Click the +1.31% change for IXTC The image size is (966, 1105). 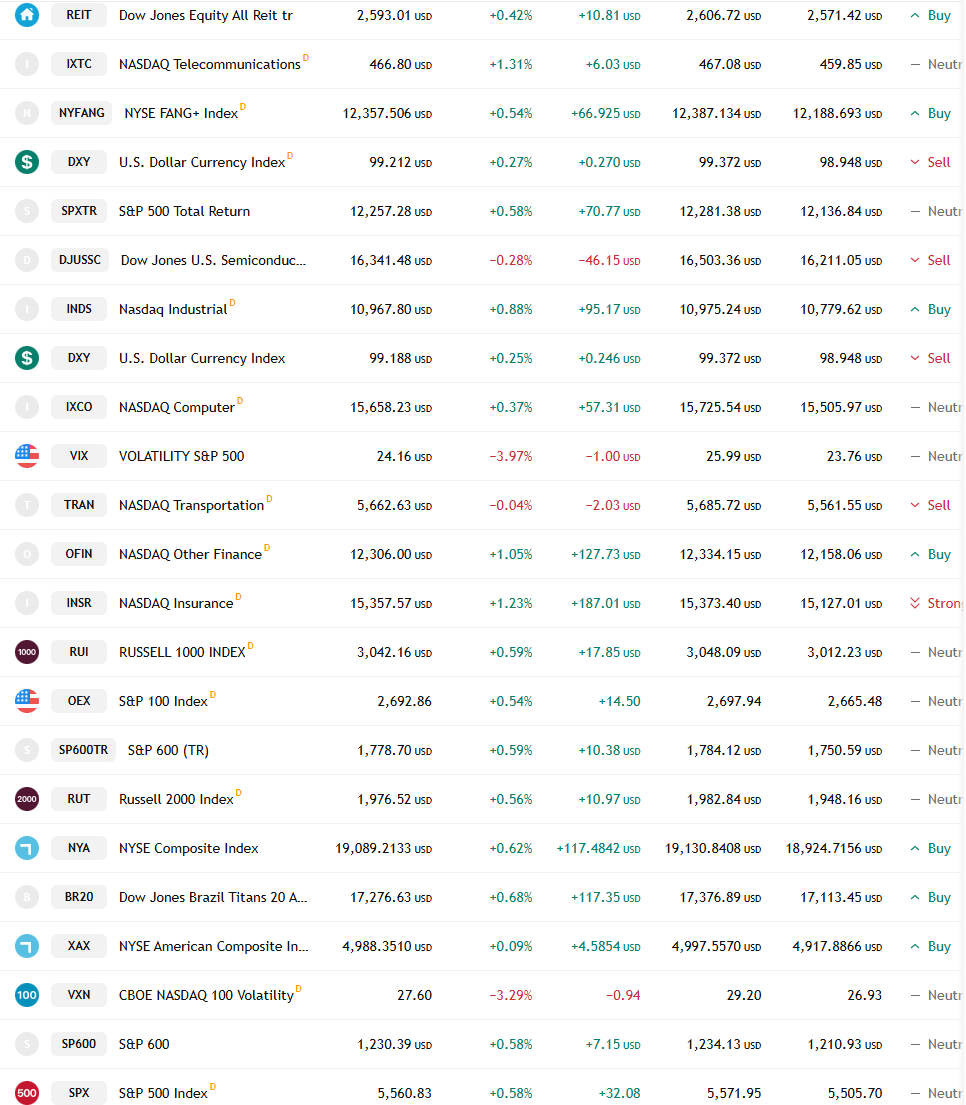[x=511, y=65]
